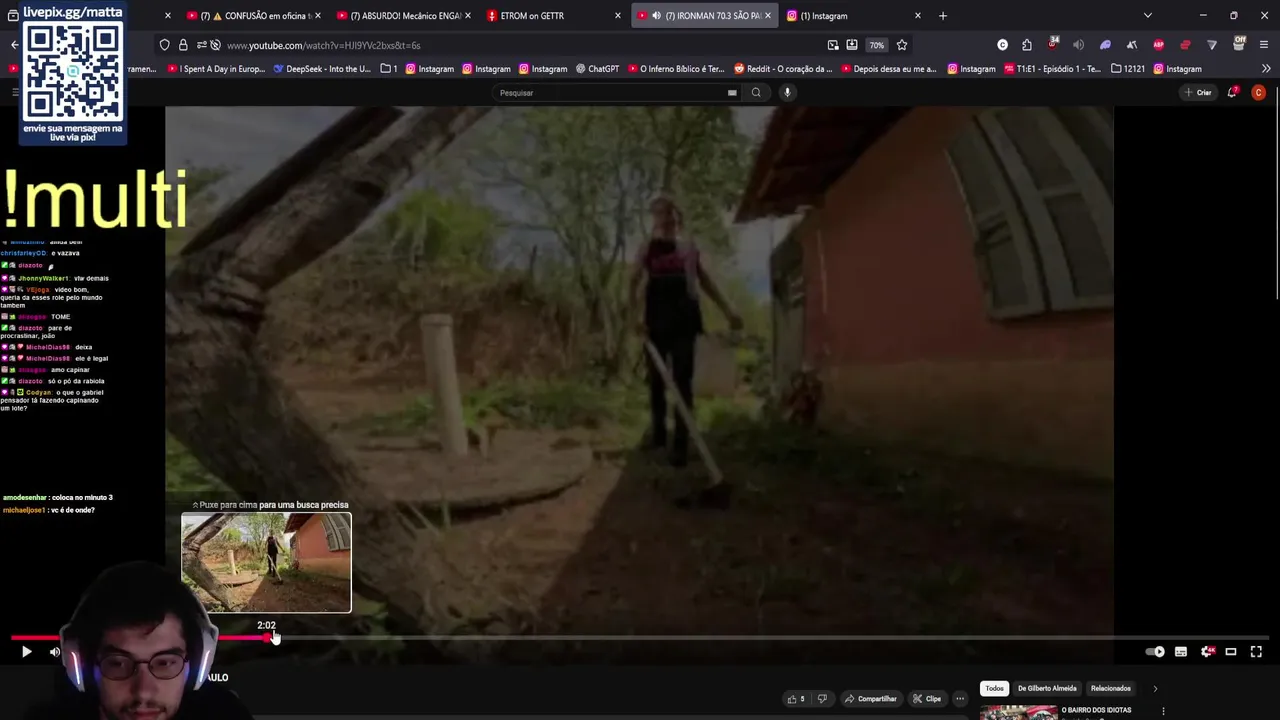The image size is (1280, 720).
Task: Click the Pesquisar search field
Action: point(610,93)
